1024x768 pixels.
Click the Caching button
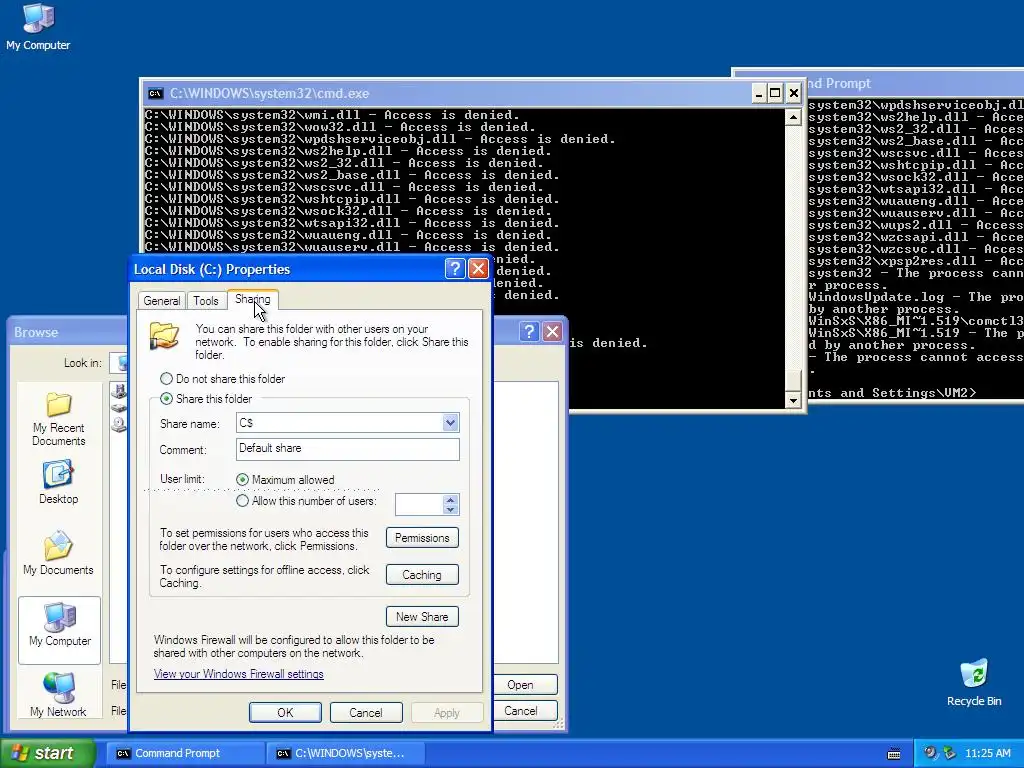[x=422, y=575]
